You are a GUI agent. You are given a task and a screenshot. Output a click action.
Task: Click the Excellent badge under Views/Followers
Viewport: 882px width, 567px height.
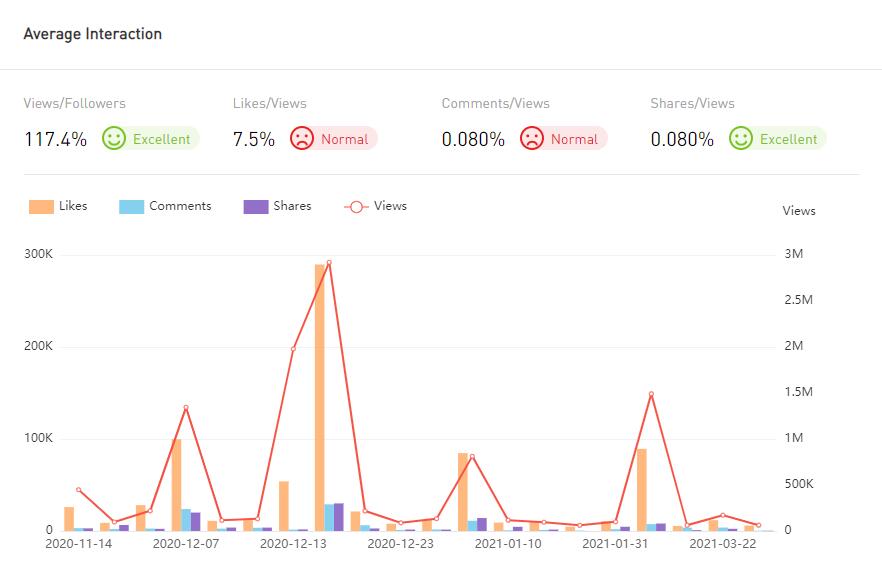161,139
